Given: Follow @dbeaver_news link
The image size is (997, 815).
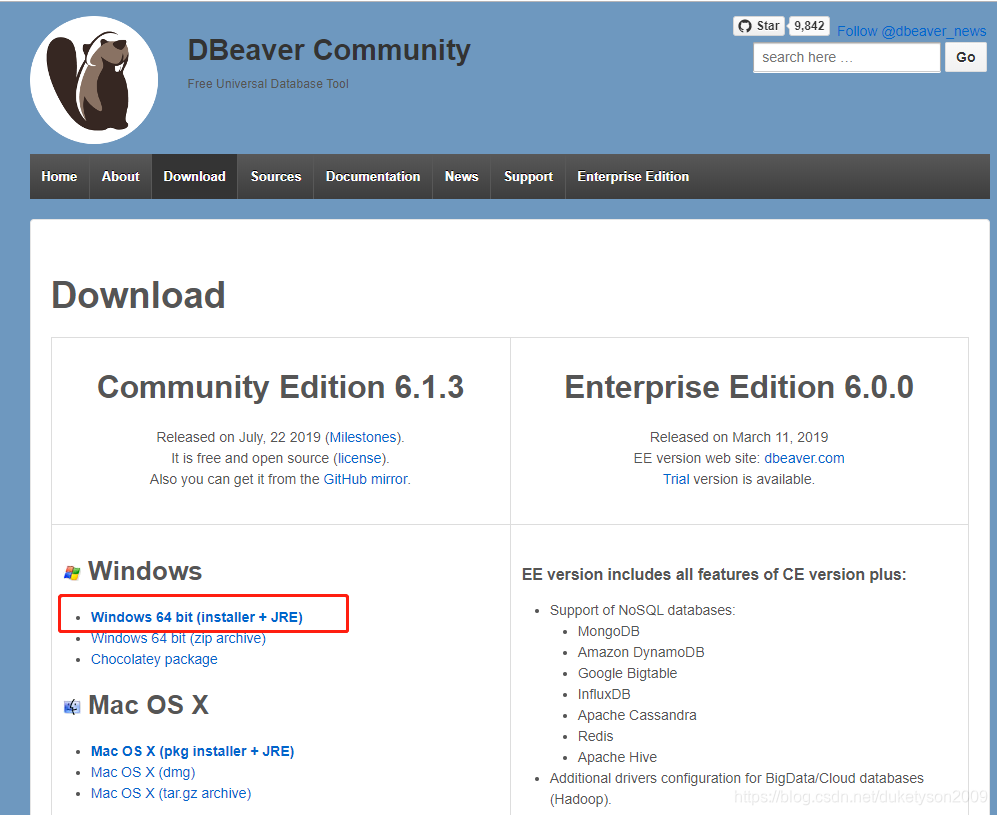Looking at the screenshot, I should pos(911,31).
